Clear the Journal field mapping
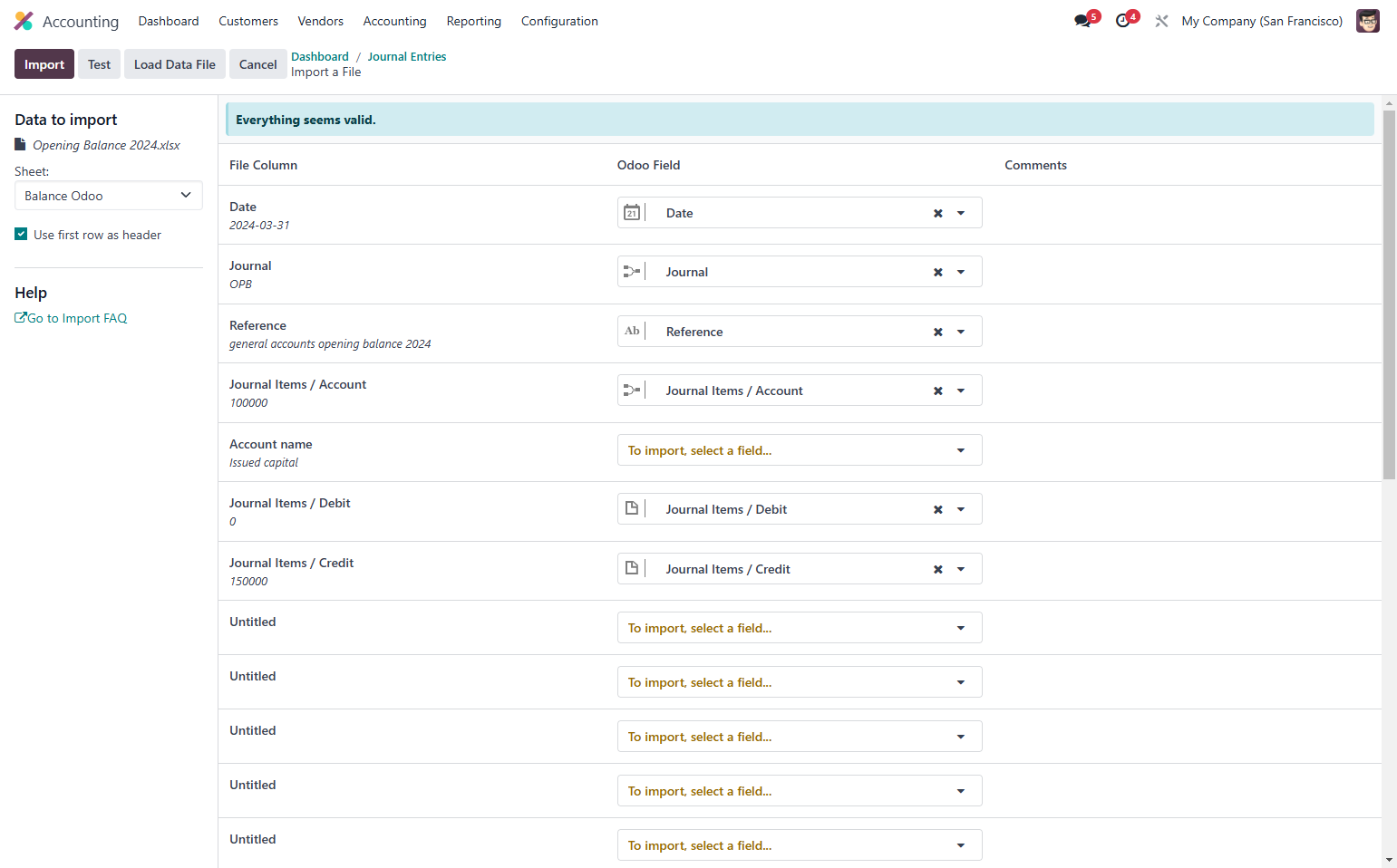 click(938, 272)
